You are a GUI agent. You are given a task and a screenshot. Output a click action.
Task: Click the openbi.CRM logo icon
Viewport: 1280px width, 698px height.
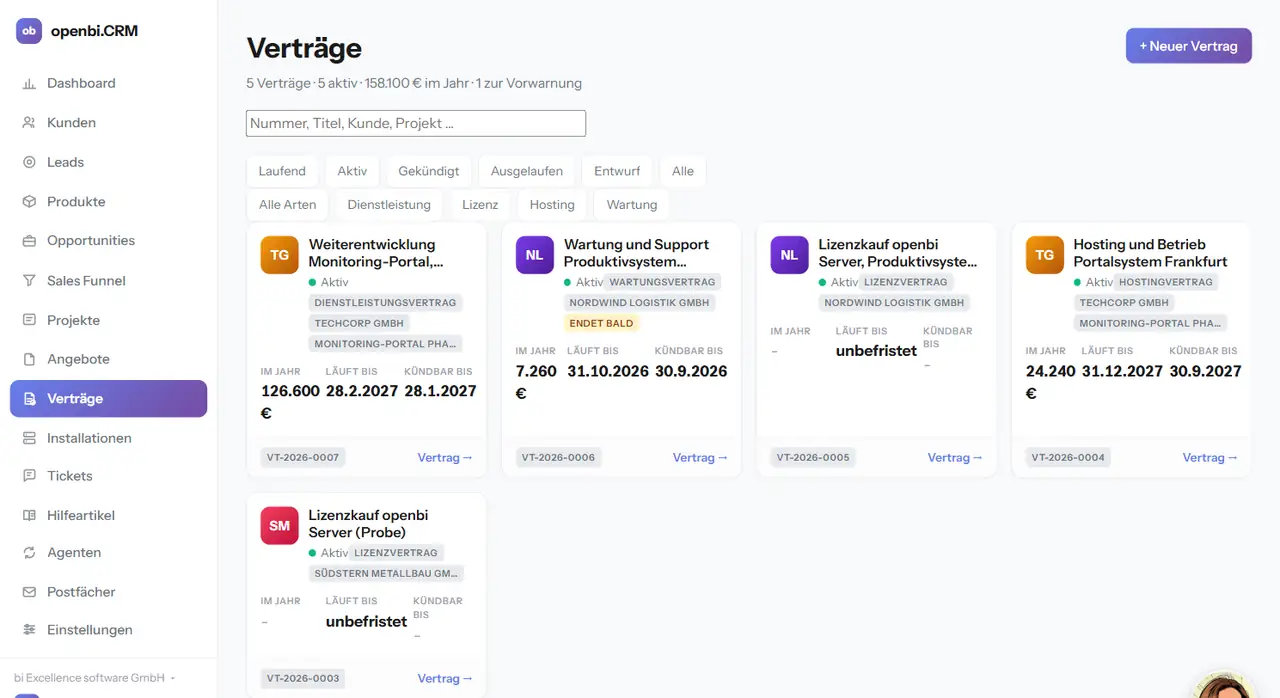click(29, 31)
